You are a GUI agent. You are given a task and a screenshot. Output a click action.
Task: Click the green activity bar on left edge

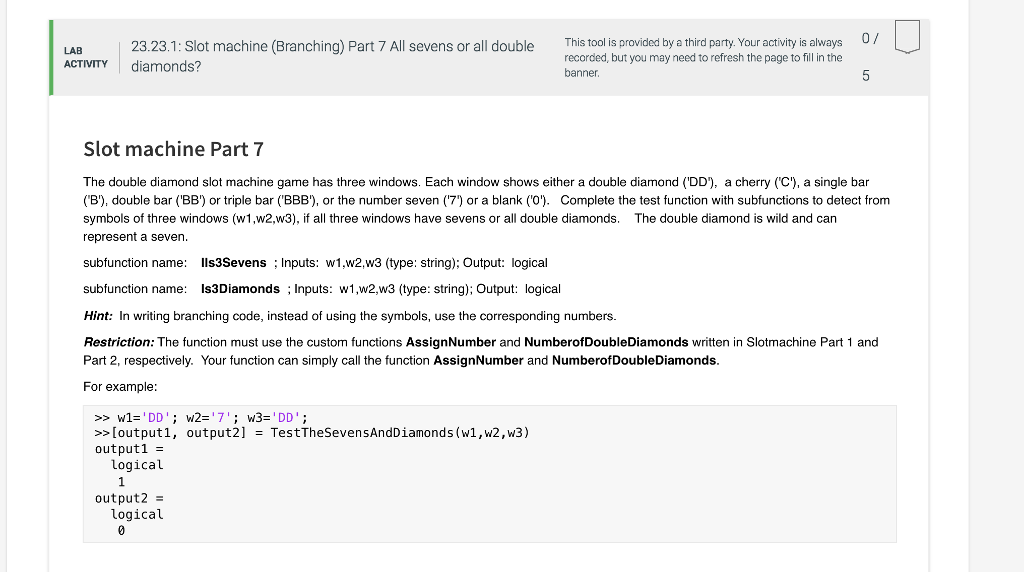(x=52, y=57)
